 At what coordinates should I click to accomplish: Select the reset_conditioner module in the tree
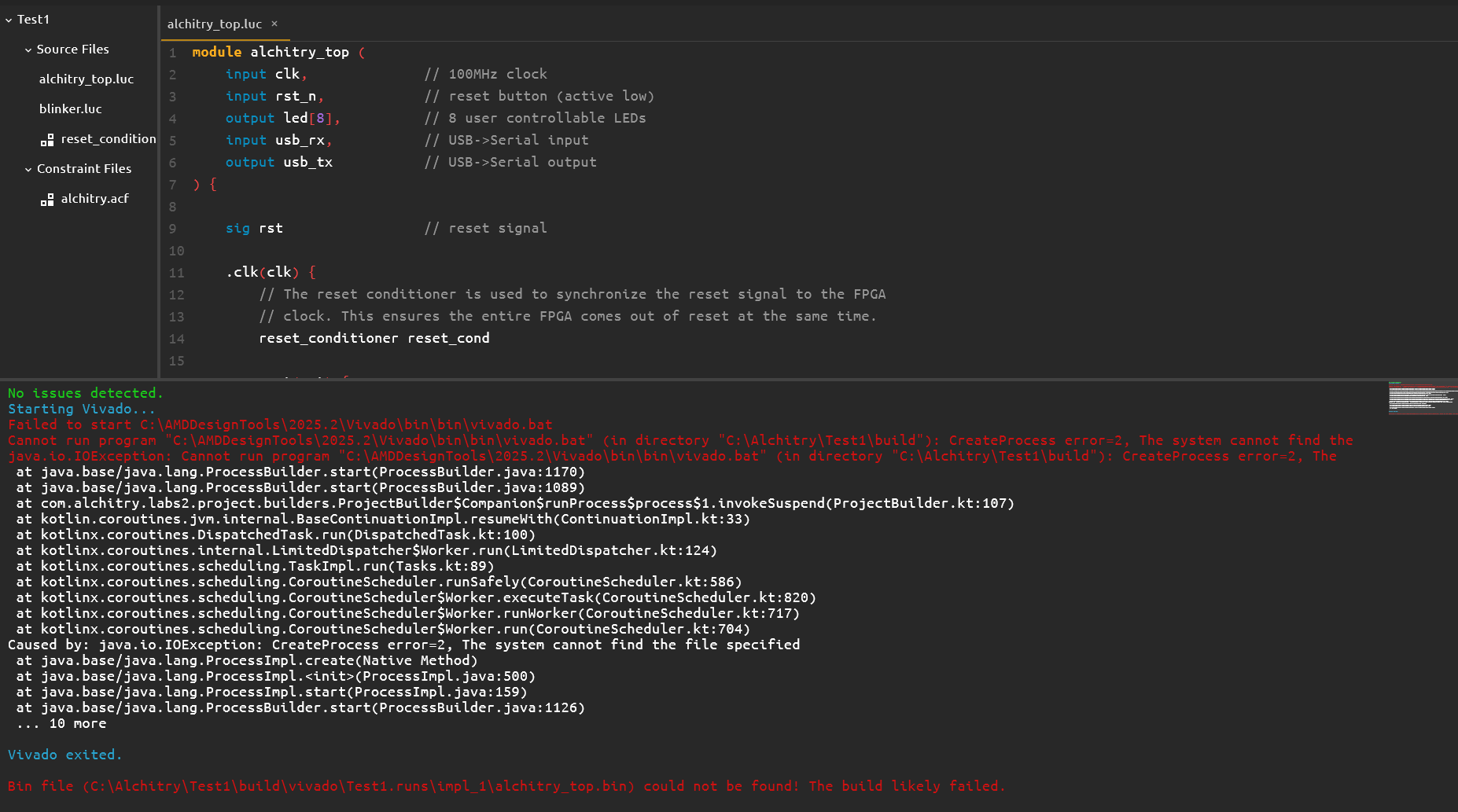click(x=108, y=138)
